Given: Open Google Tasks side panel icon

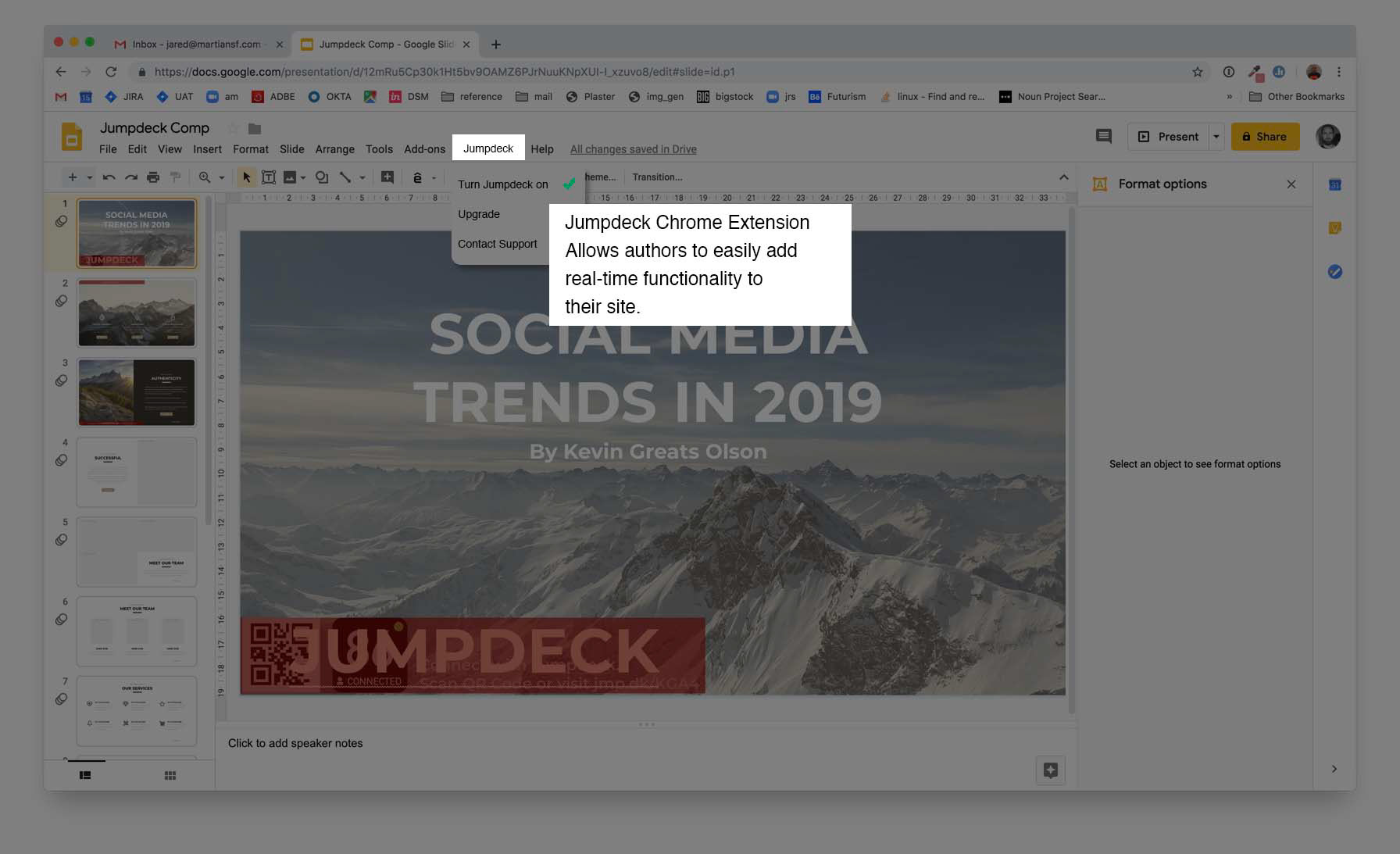Looking at the screenshot, I should click(x=1335, y=272).
